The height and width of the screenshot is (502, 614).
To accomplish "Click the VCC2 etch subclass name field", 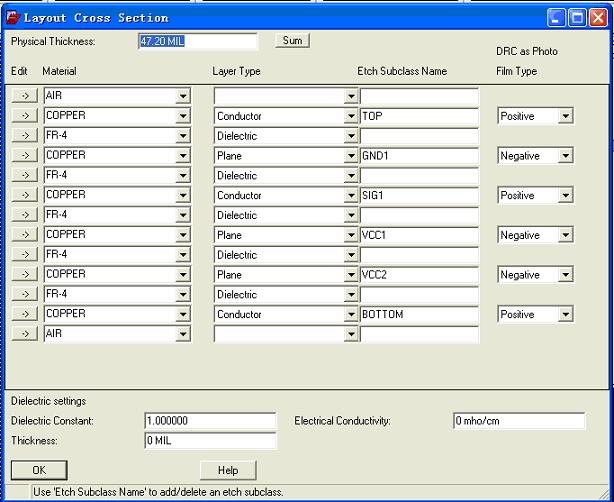I will (x=419, y=274).
